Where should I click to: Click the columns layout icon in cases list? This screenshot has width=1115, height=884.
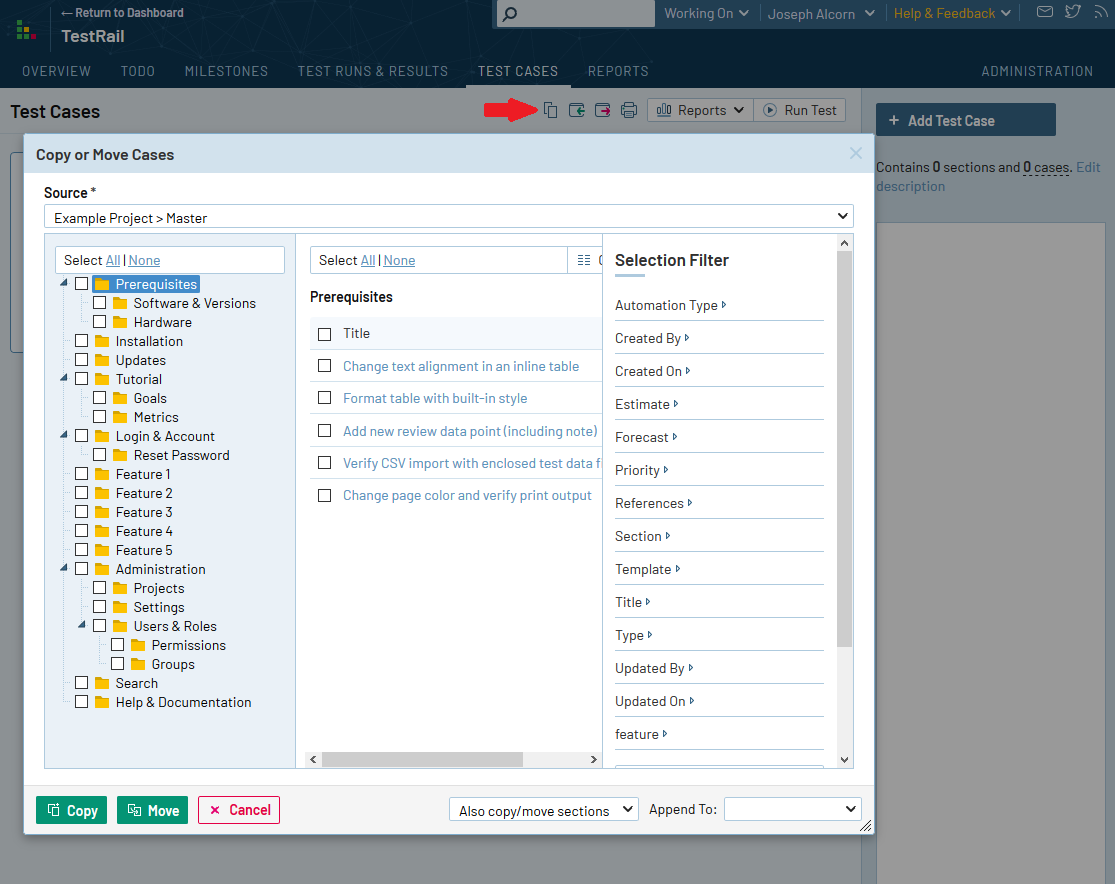pos(584,260)
